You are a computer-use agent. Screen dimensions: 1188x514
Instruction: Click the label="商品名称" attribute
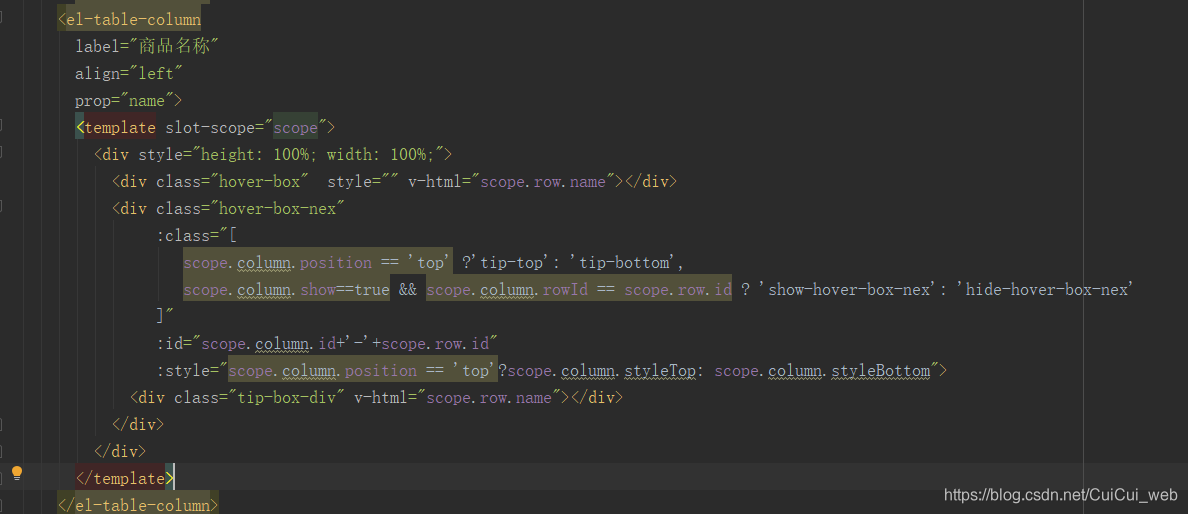pos(146,46)
